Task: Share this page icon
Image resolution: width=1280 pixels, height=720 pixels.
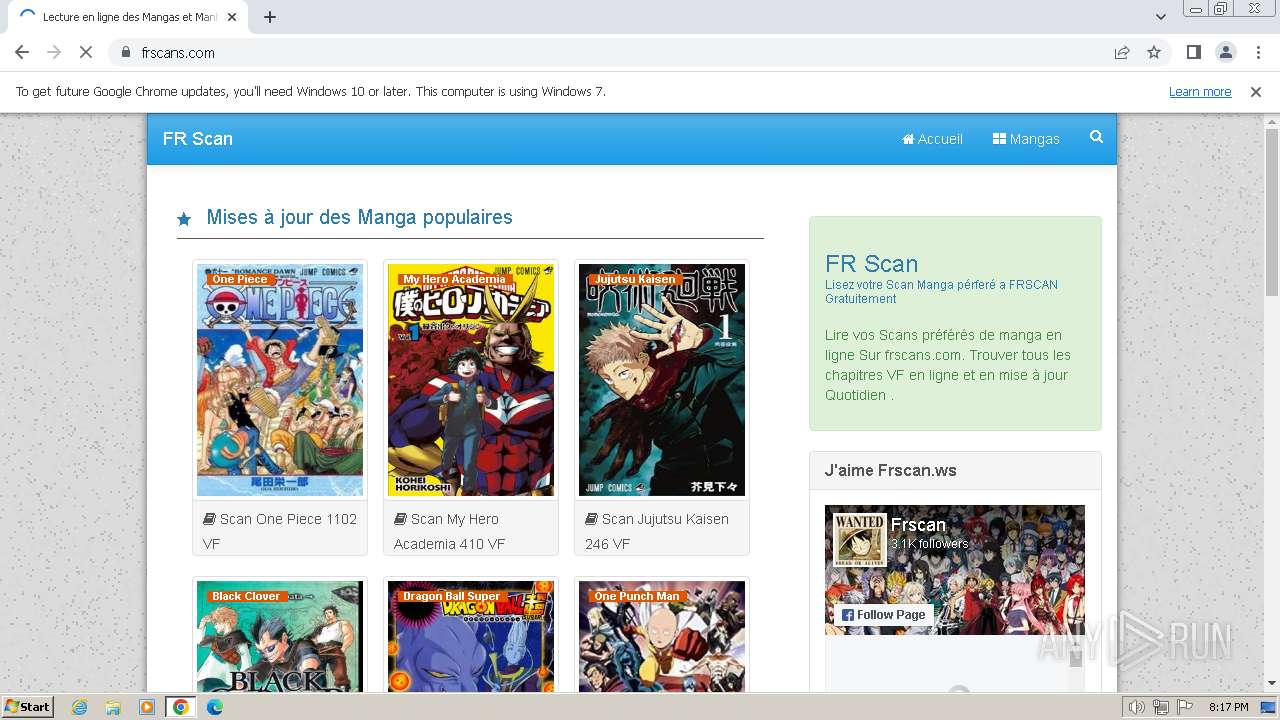Action: pyautogui.click(x=1122, y=52)
